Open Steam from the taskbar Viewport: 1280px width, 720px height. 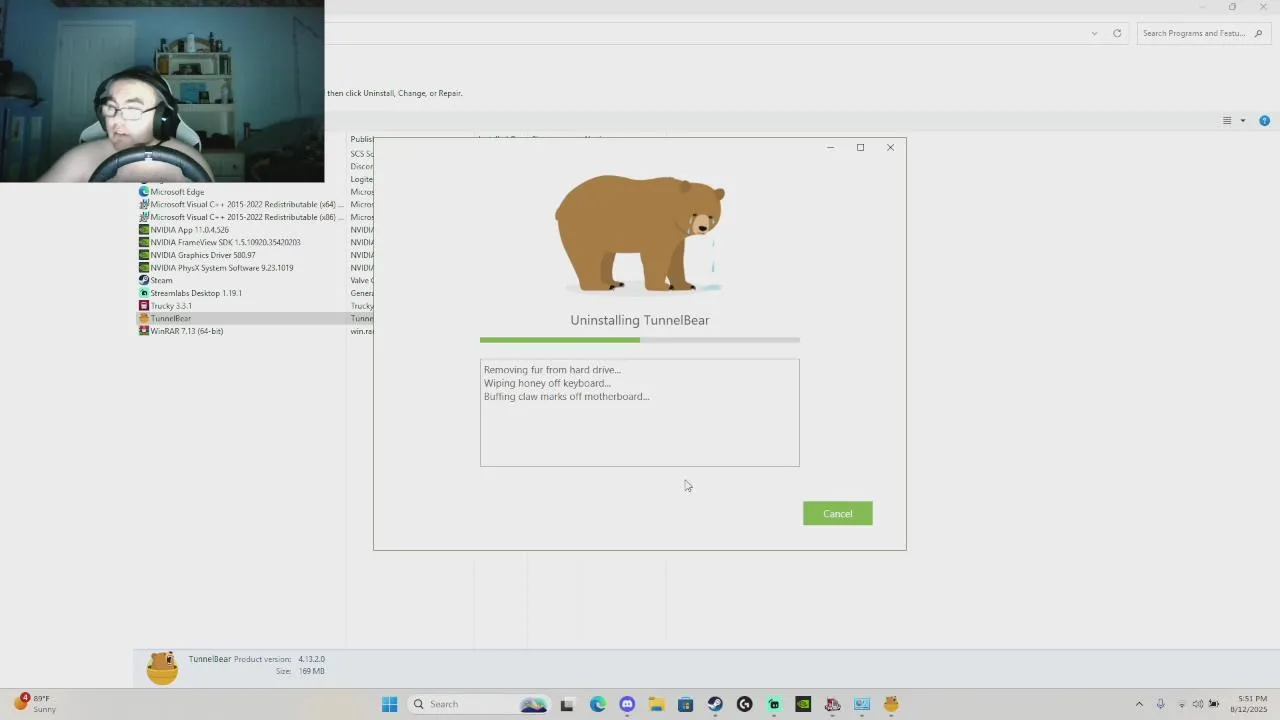(x=715, y=704)
